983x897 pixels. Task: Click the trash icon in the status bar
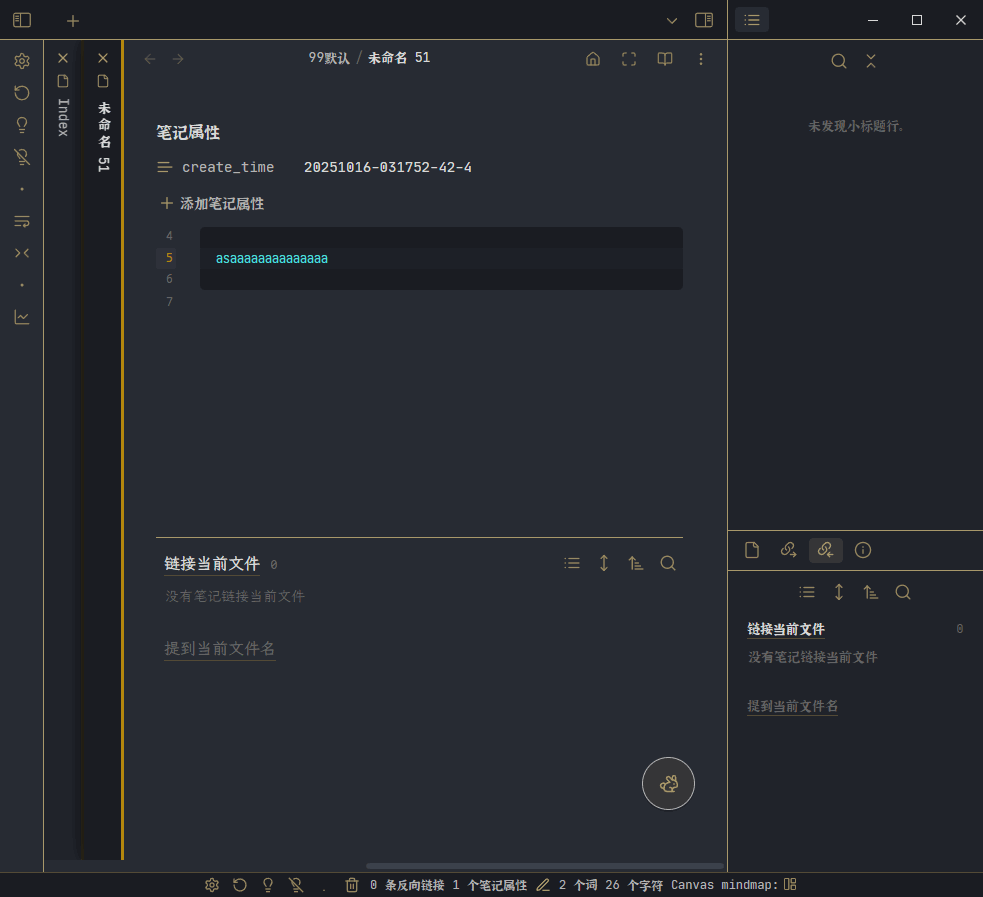352,885
